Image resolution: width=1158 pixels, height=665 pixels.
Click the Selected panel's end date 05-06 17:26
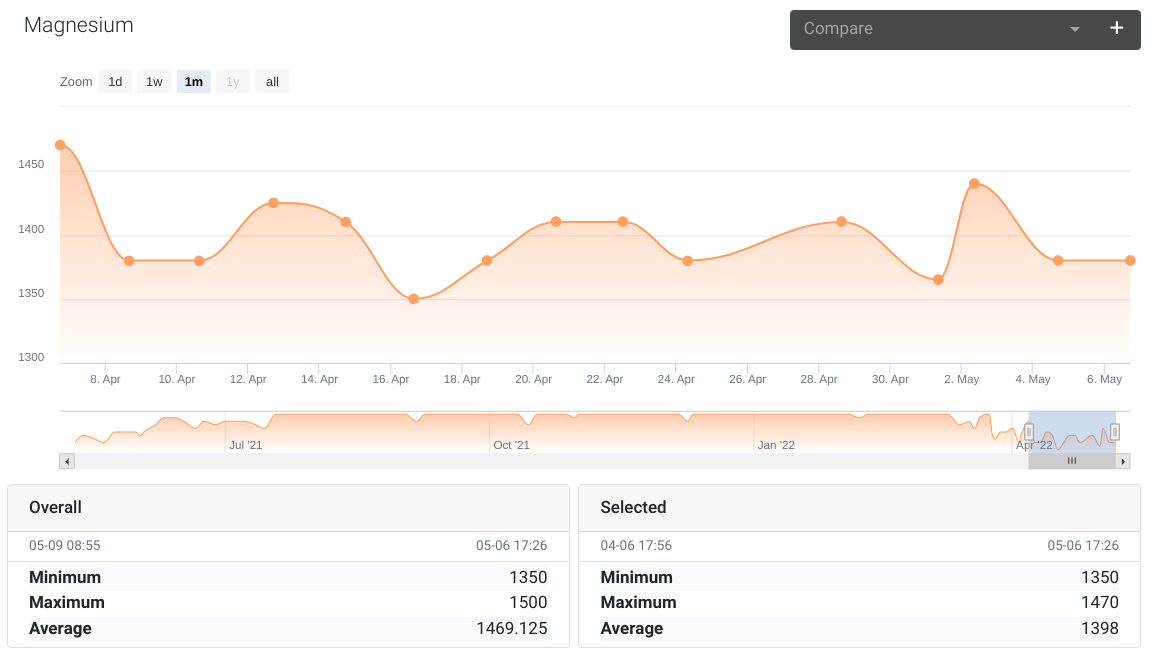click(x=1083, y=546)
